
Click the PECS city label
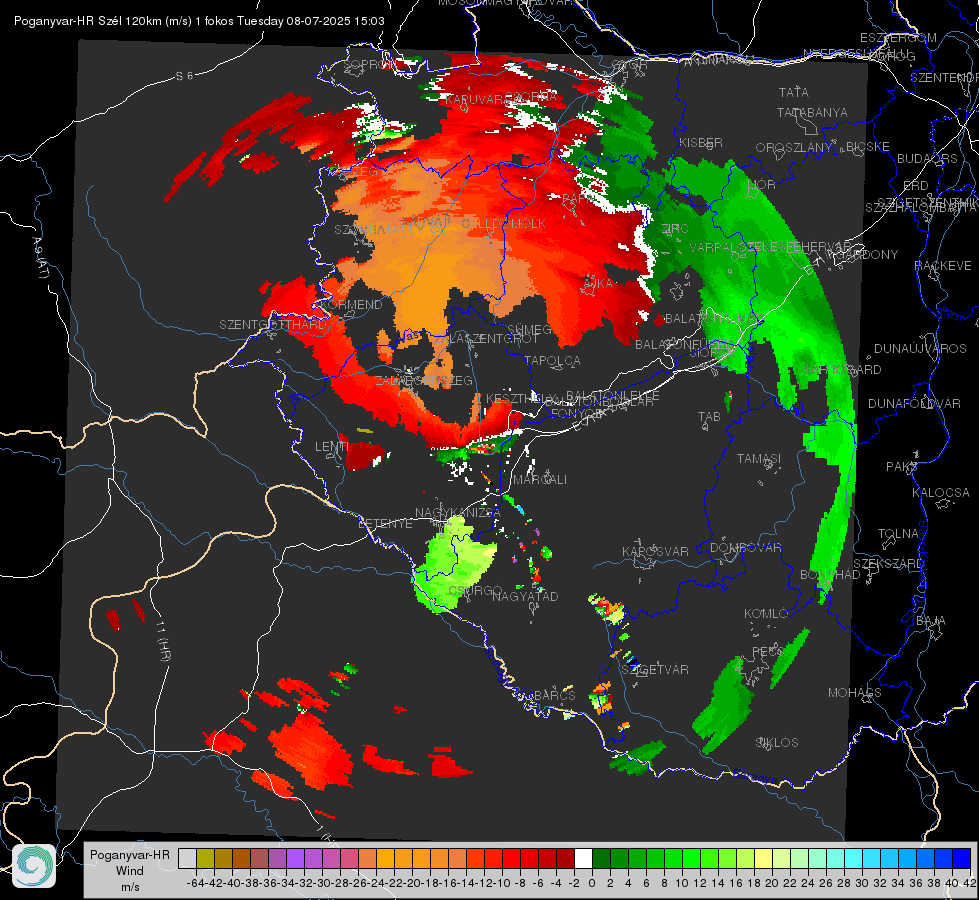tap(767, 651)
